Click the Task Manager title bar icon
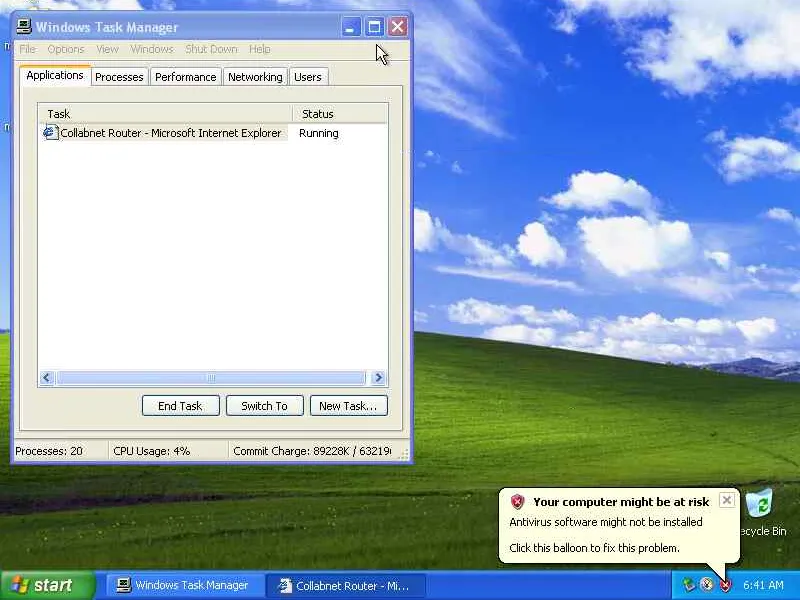Screen dimensions: 800x600 coord(23,27)
